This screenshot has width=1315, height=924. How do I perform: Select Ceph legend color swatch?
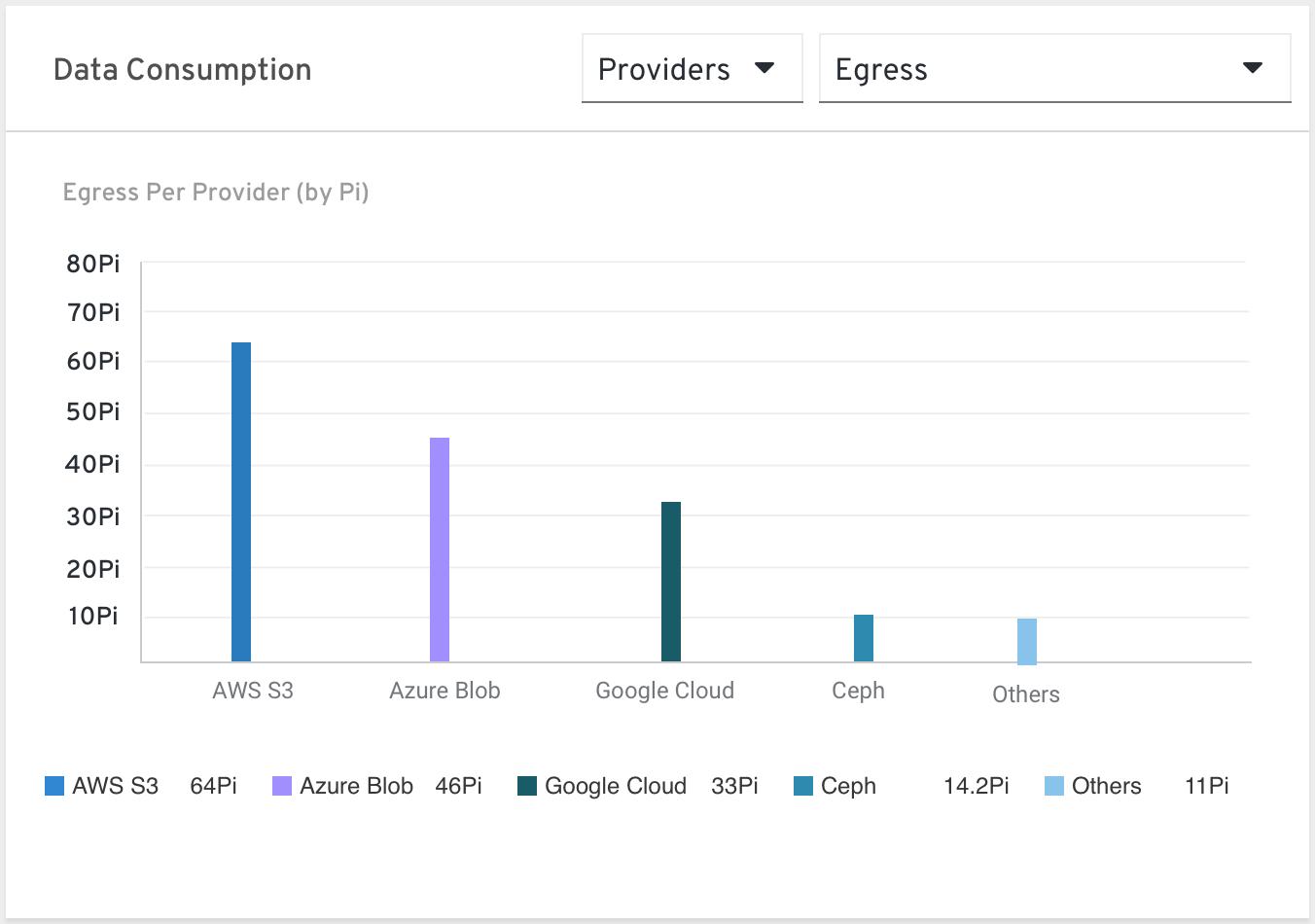(803, 786)
